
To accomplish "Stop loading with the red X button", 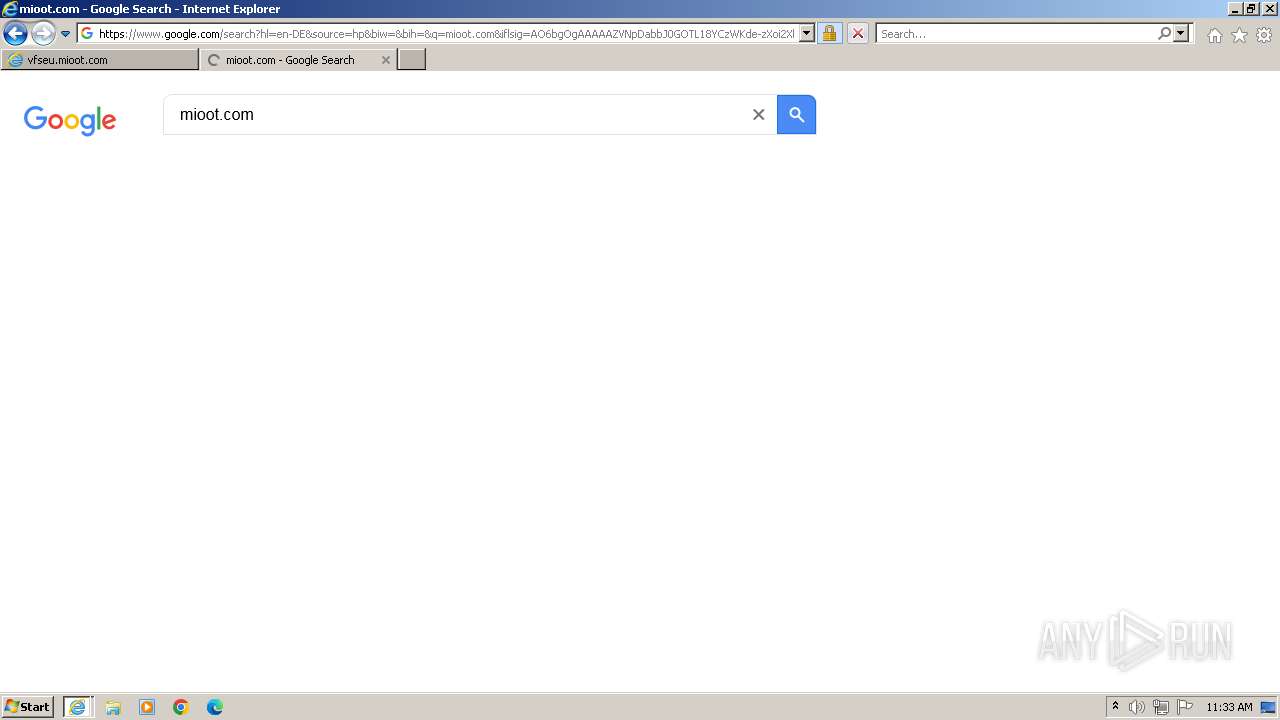I will (857, 34).
